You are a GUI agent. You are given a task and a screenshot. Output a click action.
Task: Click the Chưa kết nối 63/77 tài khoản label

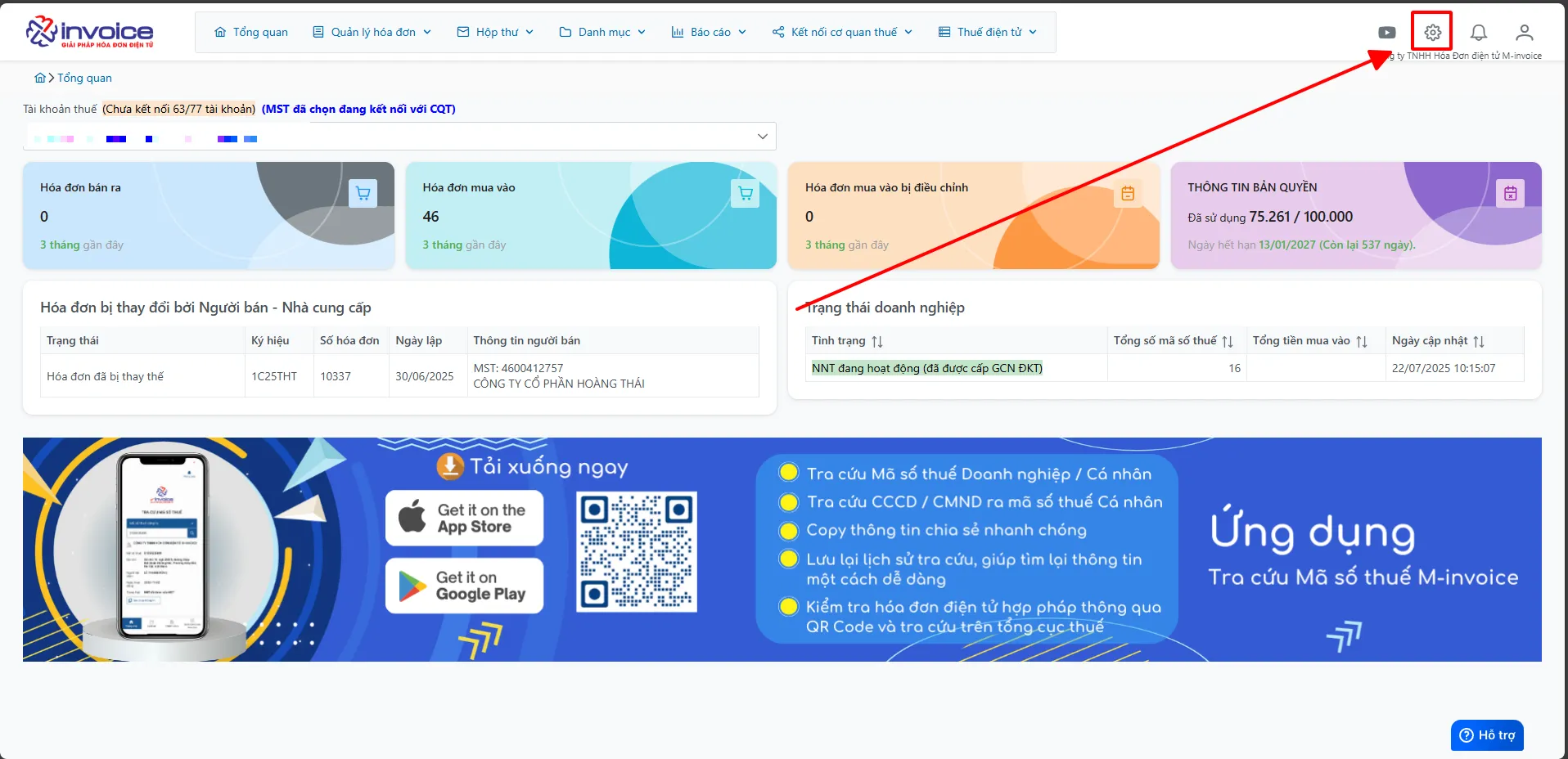tap(179, 109)
